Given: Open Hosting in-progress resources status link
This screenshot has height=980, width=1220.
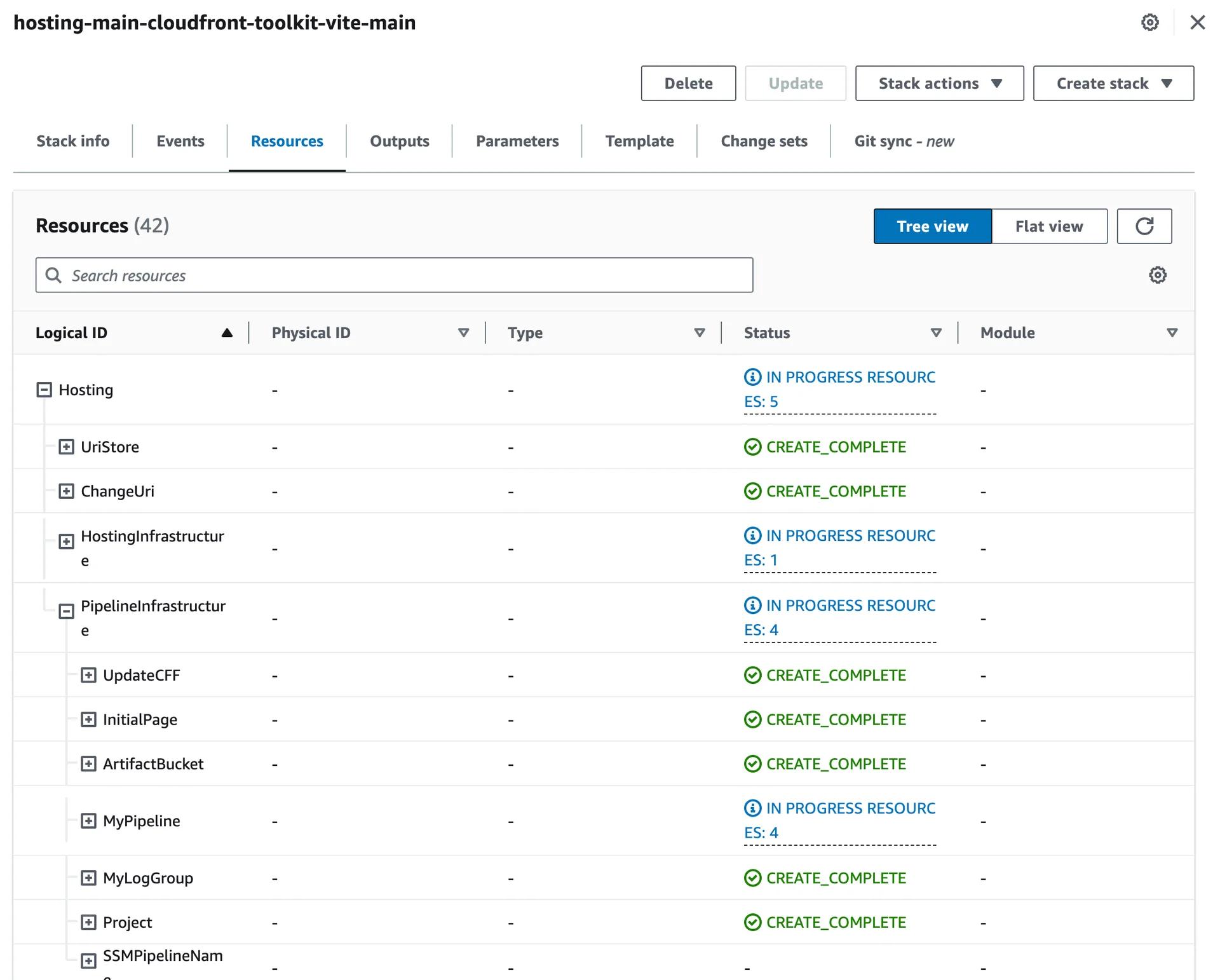Looking at the screenshot, I should [839, 389].
